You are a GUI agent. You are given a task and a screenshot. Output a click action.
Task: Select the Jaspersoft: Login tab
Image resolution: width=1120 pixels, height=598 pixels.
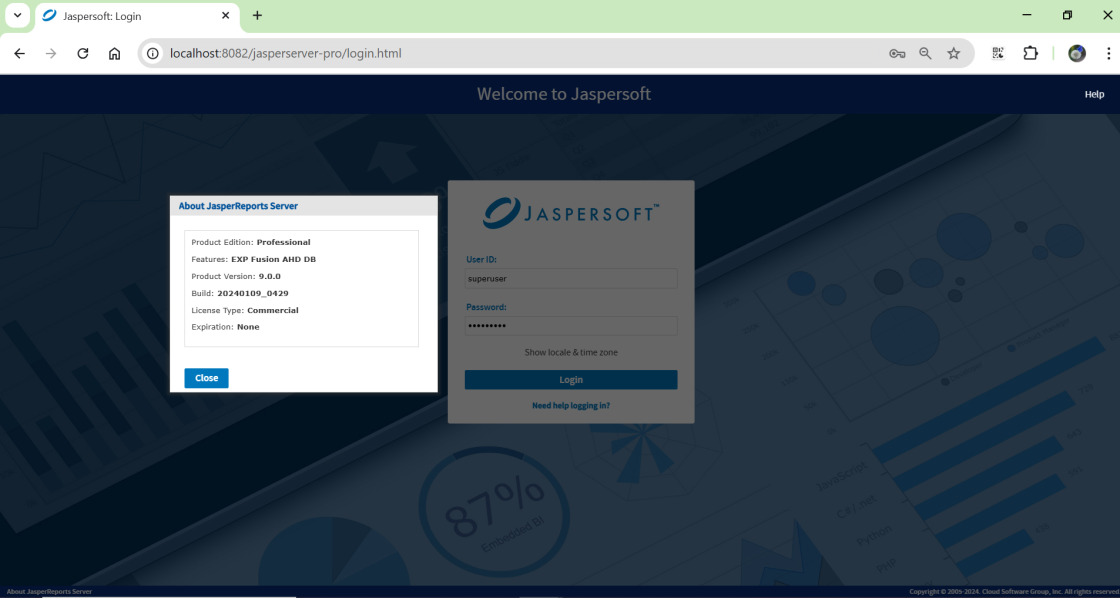[x=130, y=16]
